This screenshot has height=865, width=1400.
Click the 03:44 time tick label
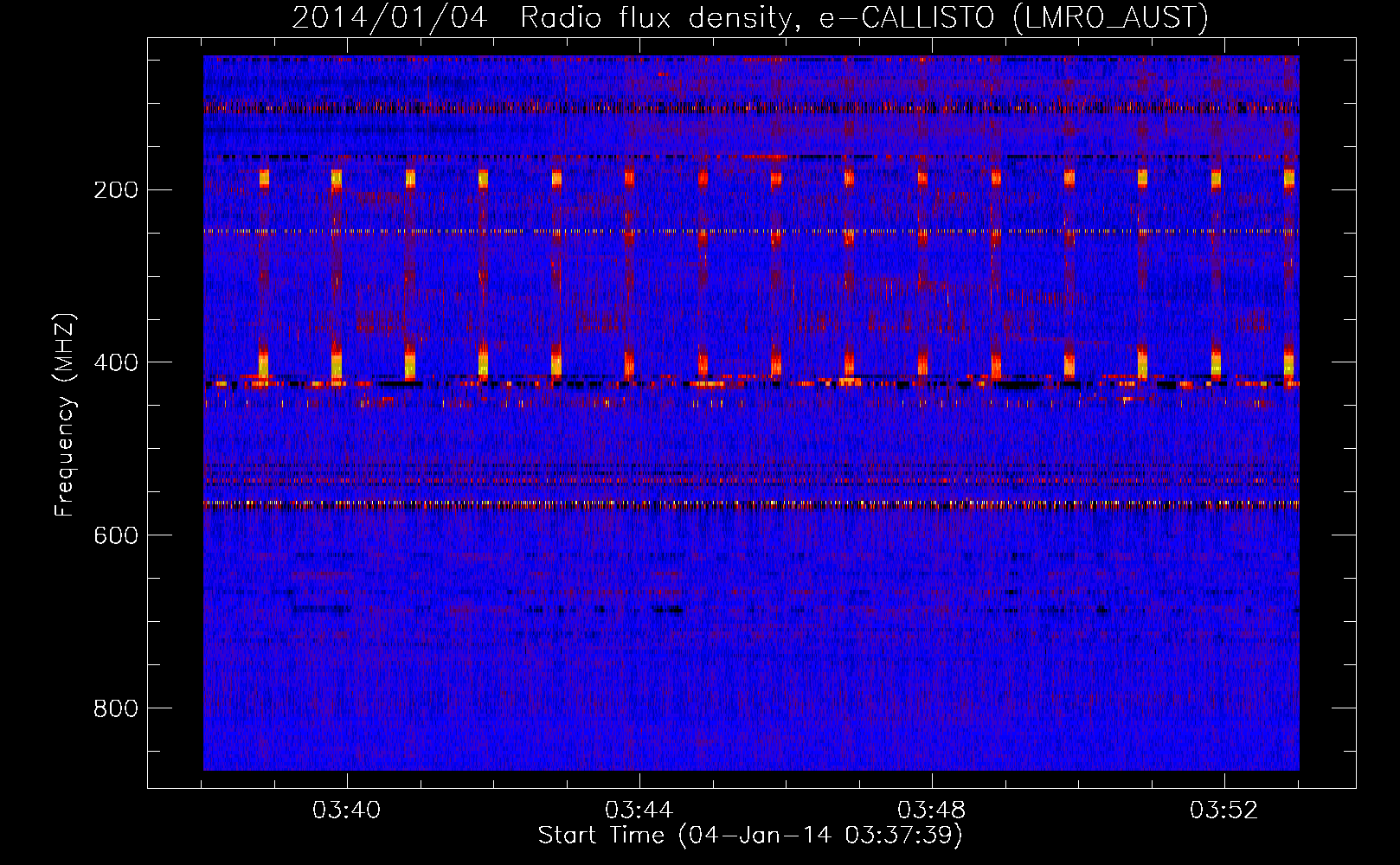639,810
